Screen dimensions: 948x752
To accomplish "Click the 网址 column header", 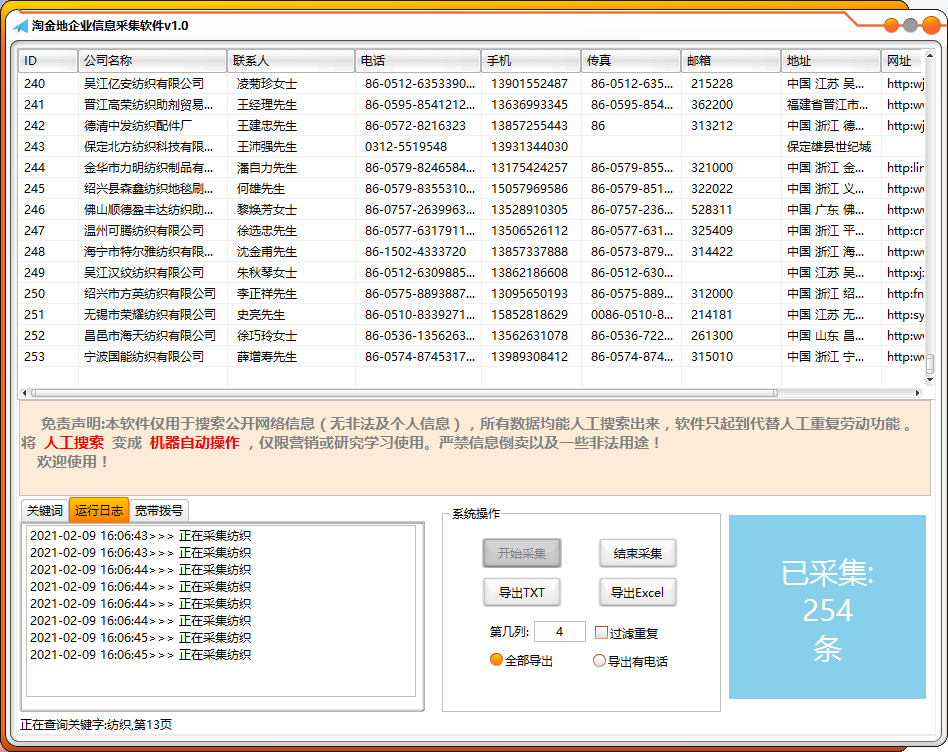I will 903,60.
